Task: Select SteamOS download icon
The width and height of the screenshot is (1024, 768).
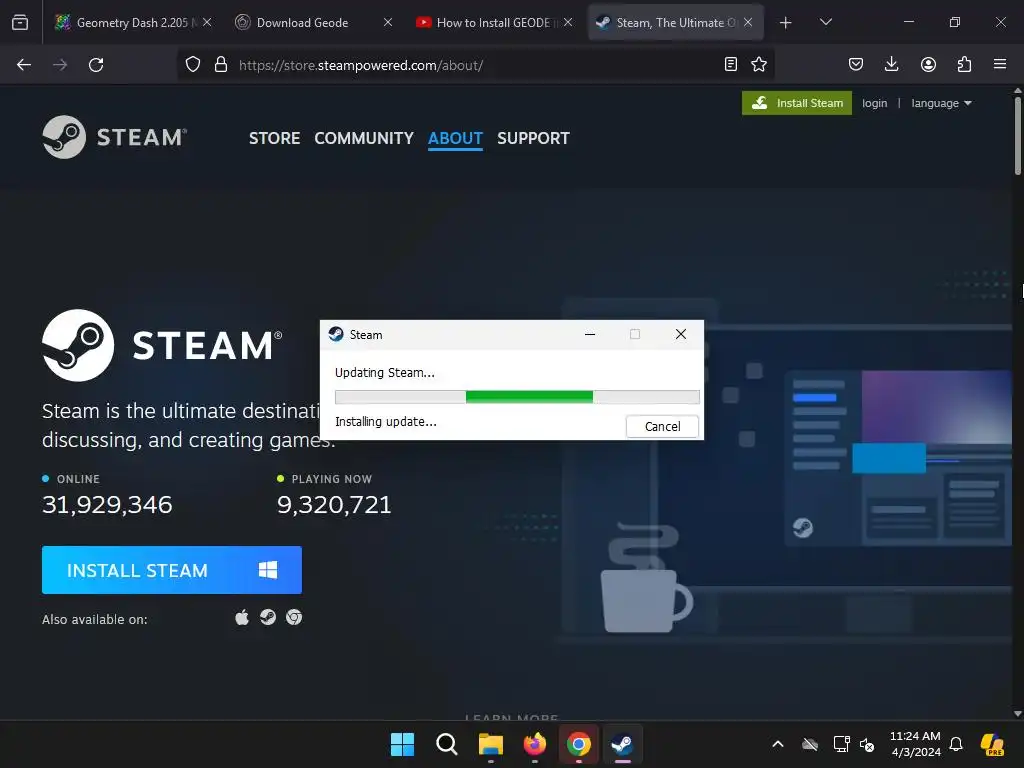Action: click(268, 617)
